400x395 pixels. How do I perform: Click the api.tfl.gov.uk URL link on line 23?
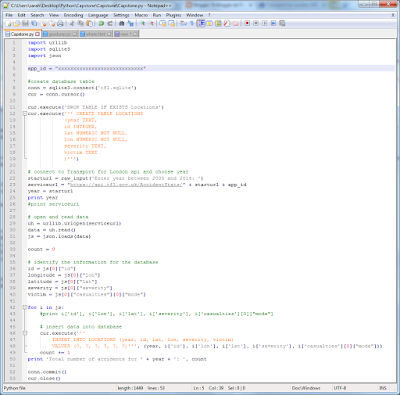point(126,185)
